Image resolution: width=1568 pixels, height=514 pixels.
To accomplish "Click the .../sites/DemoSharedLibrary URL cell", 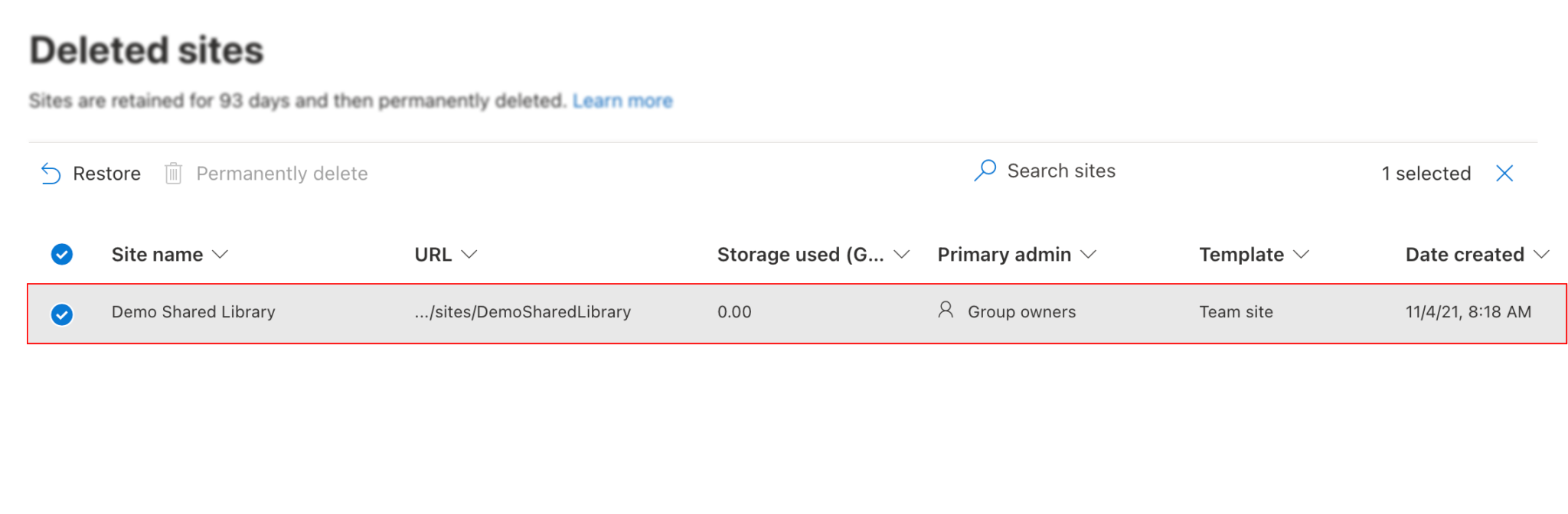I will click(x=523, y=312).
